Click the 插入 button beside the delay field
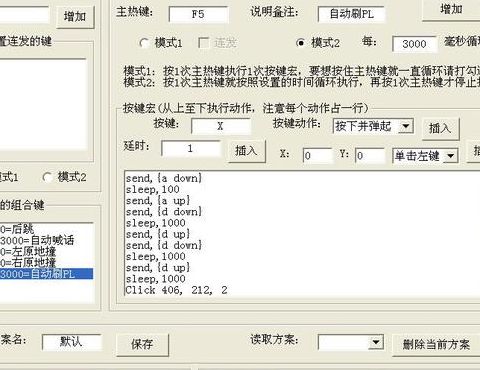 click(247, 151)
